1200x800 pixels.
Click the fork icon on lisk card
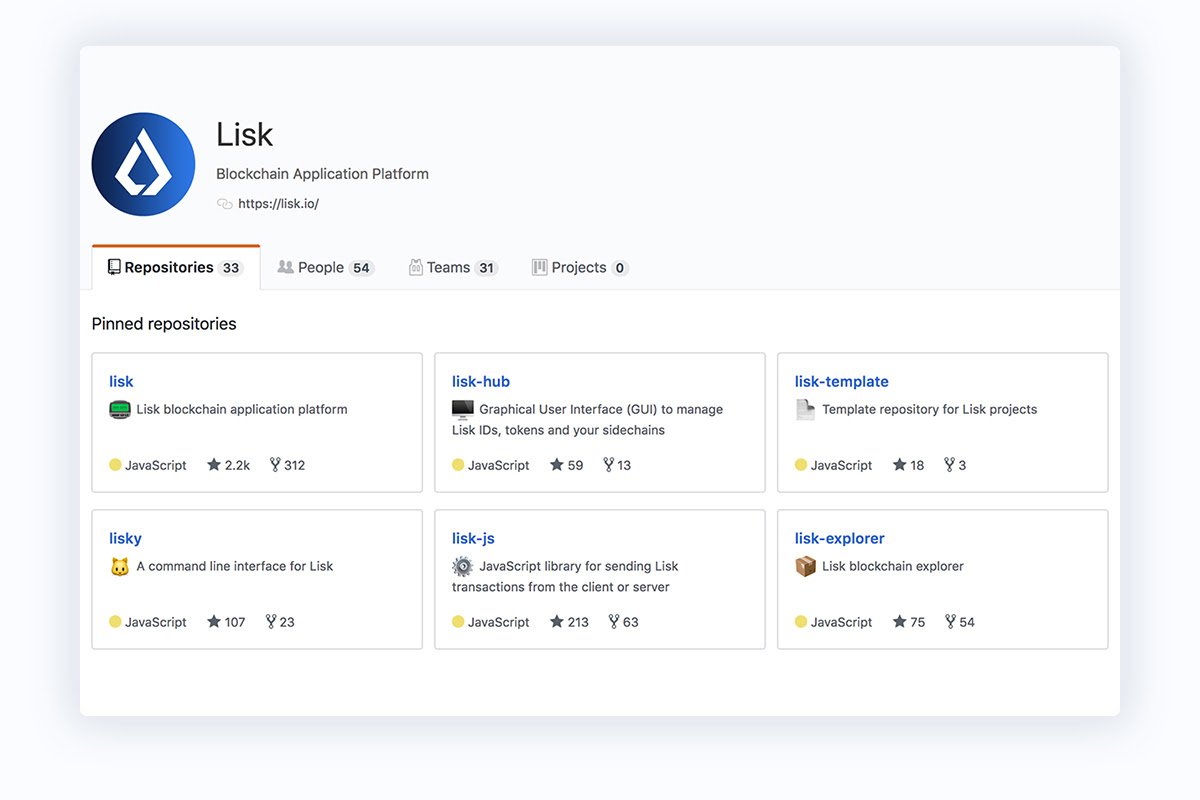275,464
